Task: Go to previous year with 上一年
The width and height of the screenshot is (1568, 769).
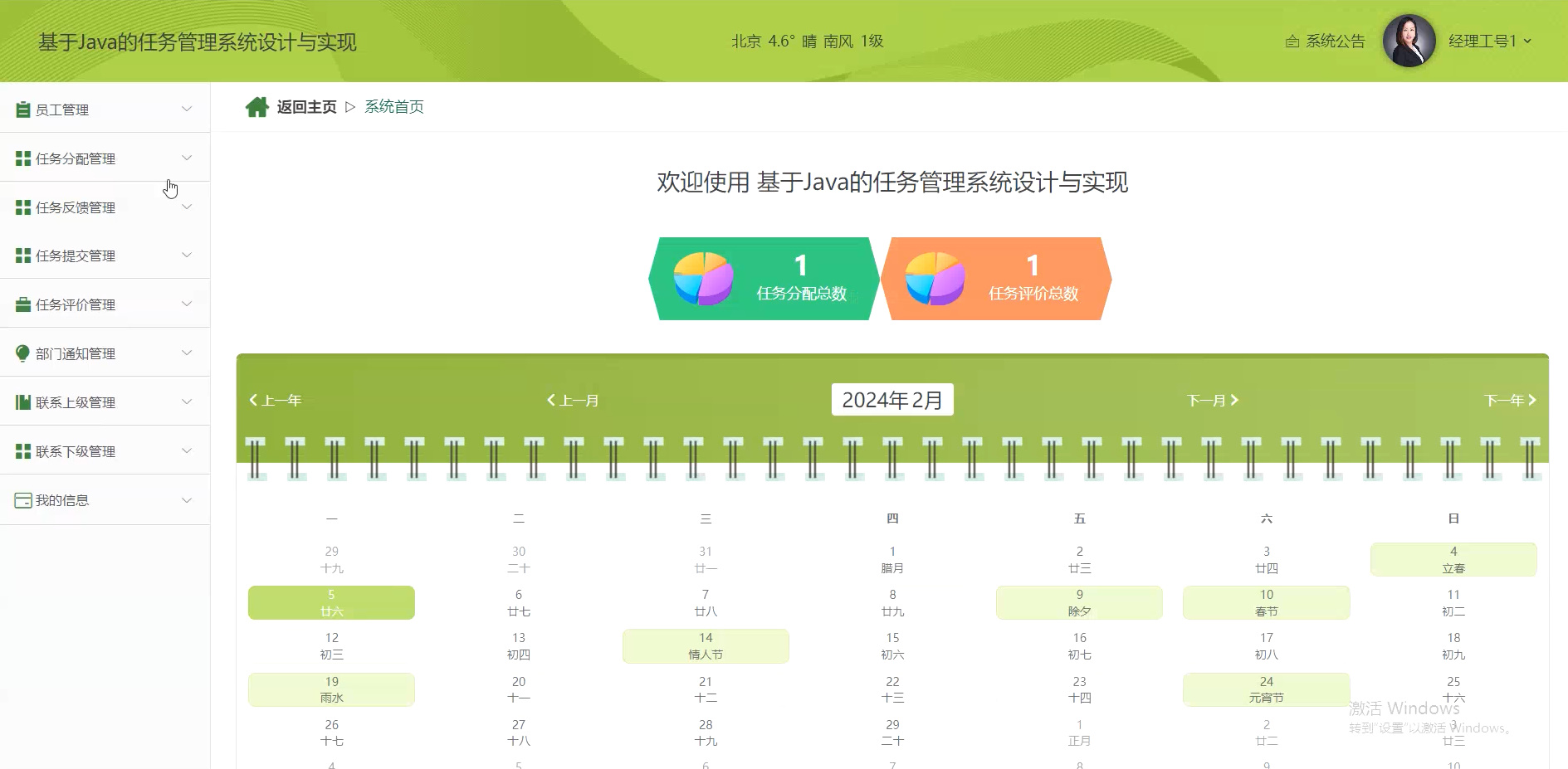Action: pos(276,401)
